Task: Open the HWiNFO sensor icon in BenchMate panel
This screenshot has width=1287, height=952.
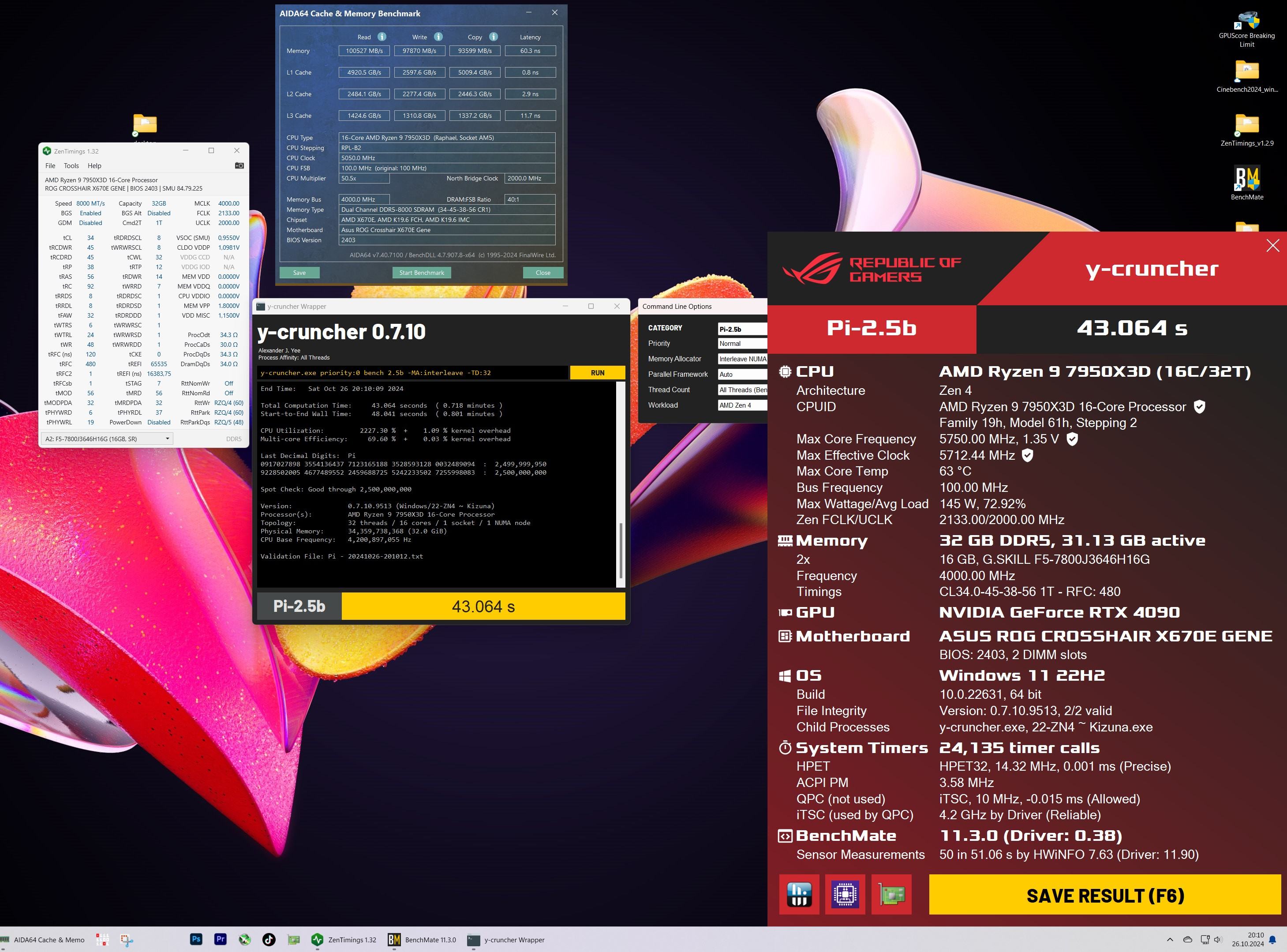Action: (799, 894)
